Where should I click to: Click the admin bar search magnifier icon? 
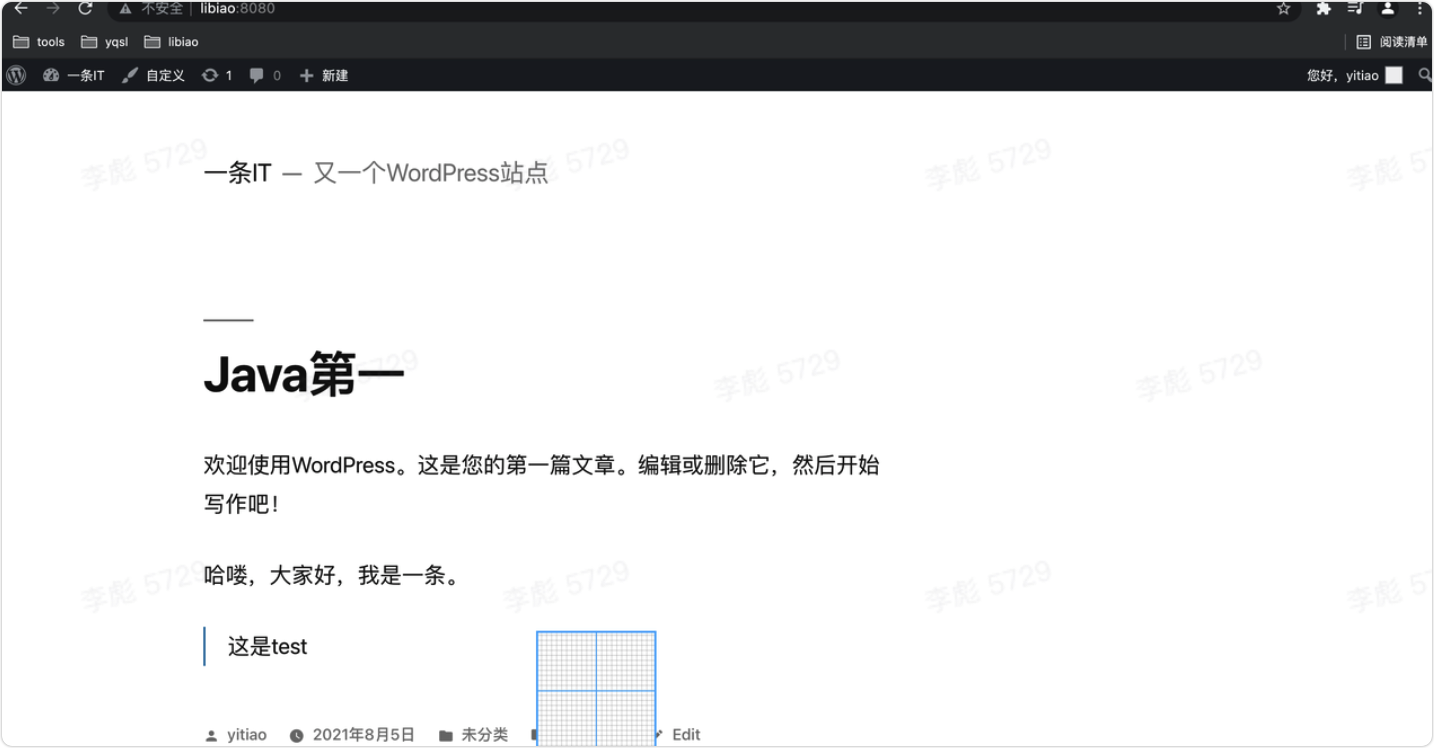click(1424, 75)
